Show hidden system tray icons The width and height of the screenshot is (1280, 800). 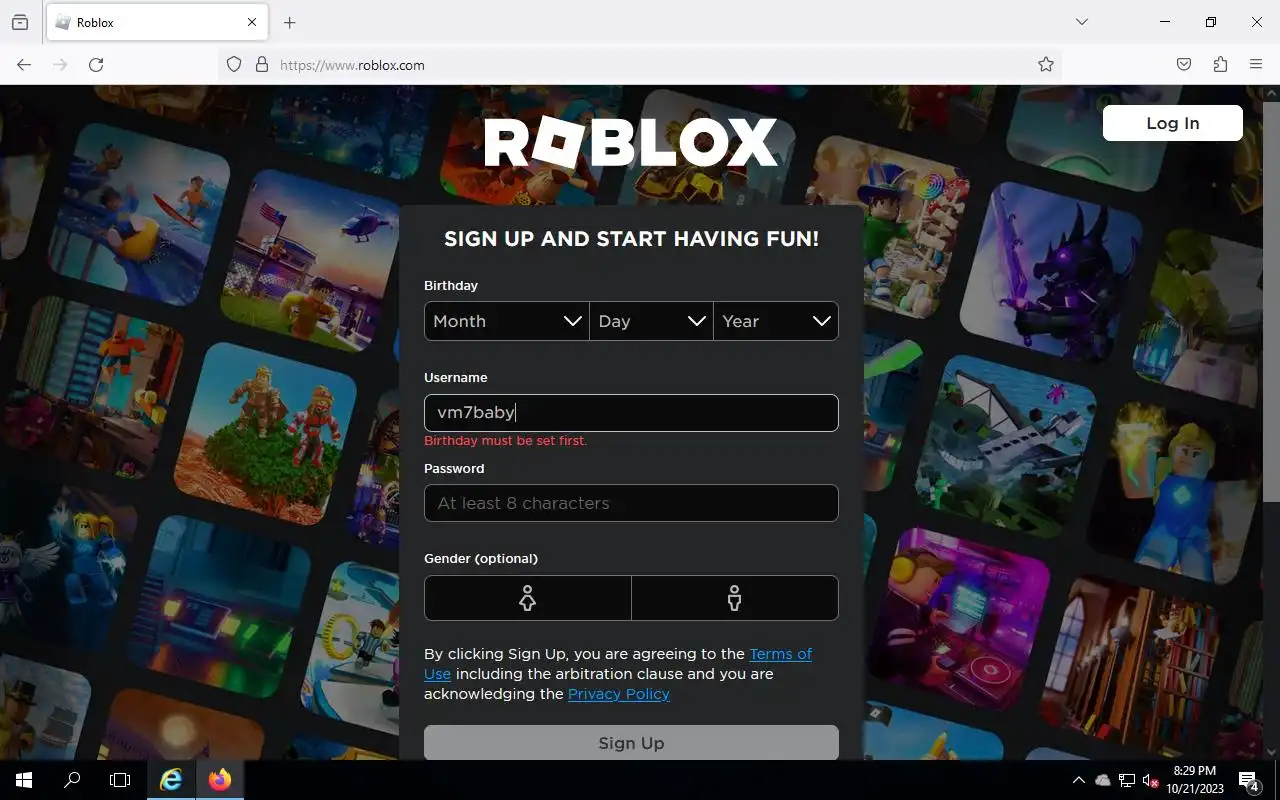[x=1078, y=780]
